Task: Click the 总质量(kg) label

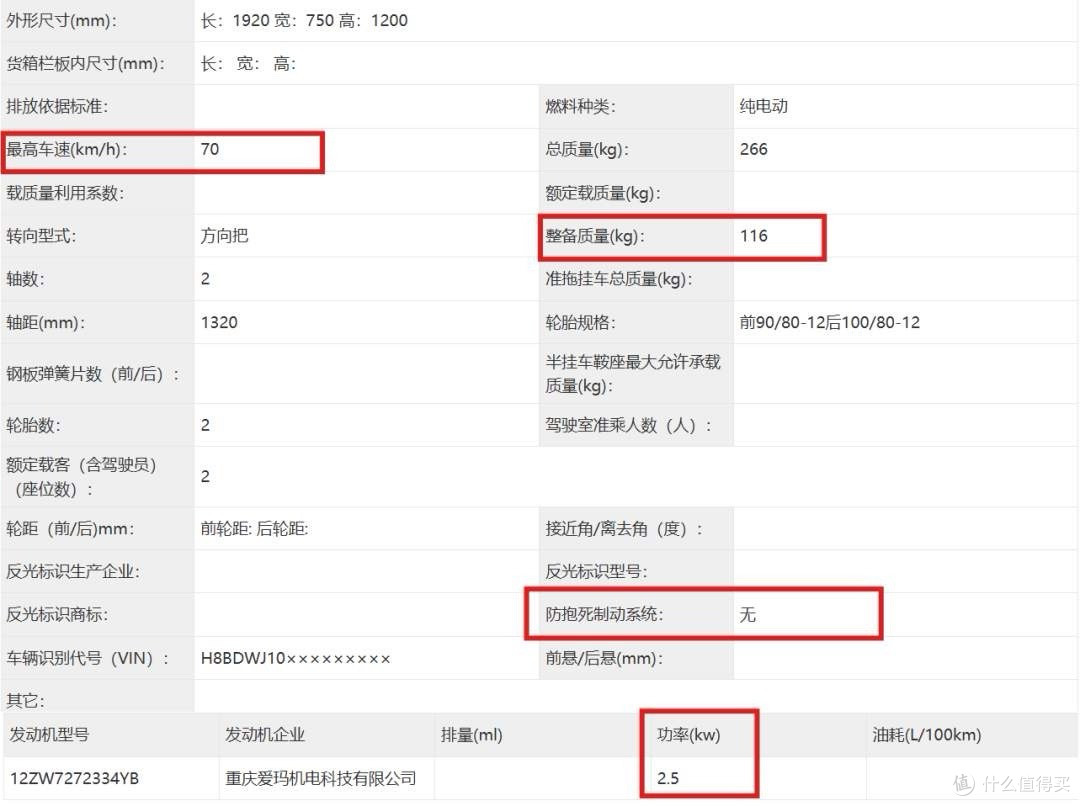Action: point(587,149)
